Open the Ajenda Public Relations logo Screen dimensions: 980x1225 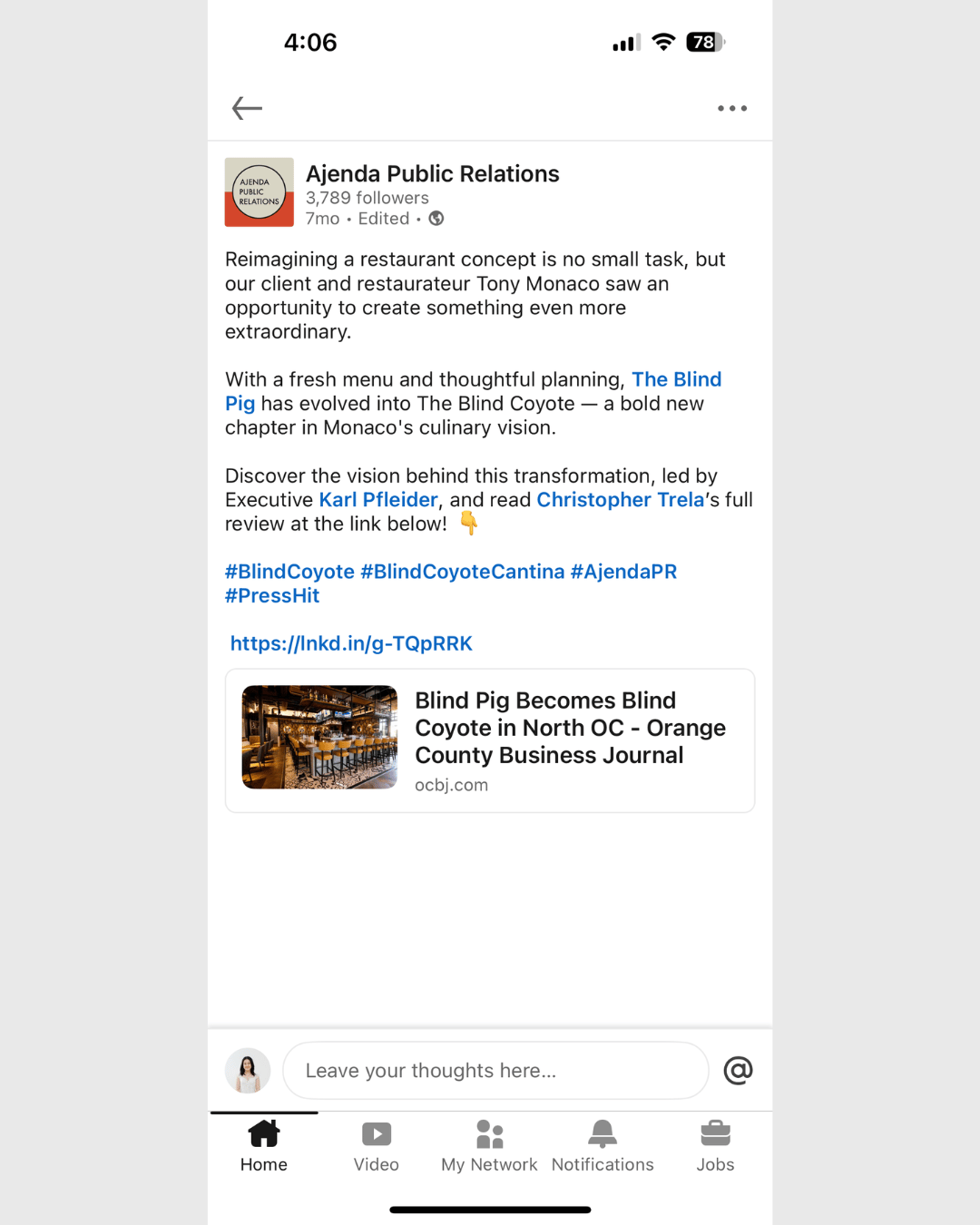click(x=260, y=192)
